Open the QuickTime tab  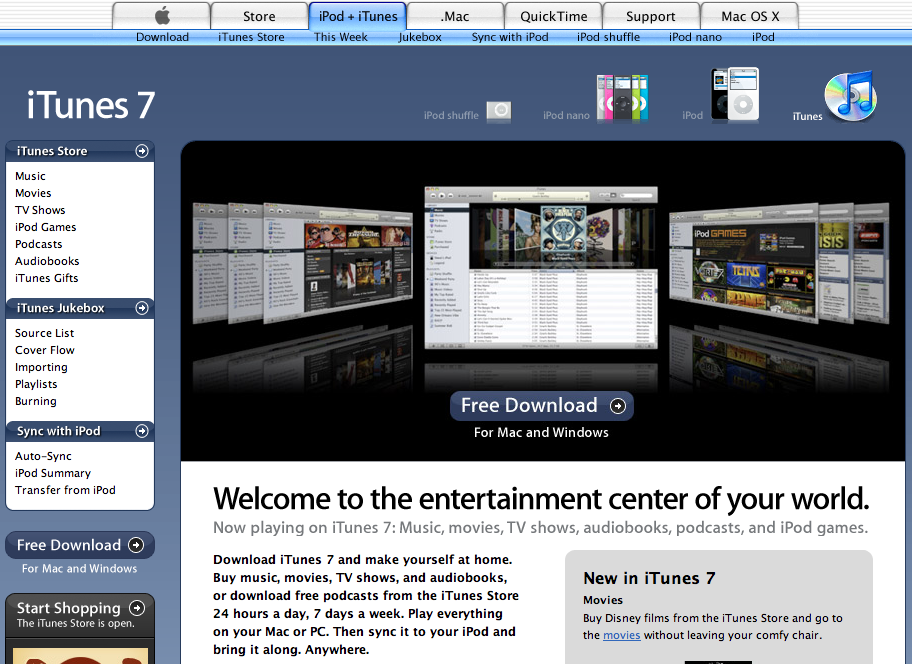pyautogui.click(x=554, y=16)
